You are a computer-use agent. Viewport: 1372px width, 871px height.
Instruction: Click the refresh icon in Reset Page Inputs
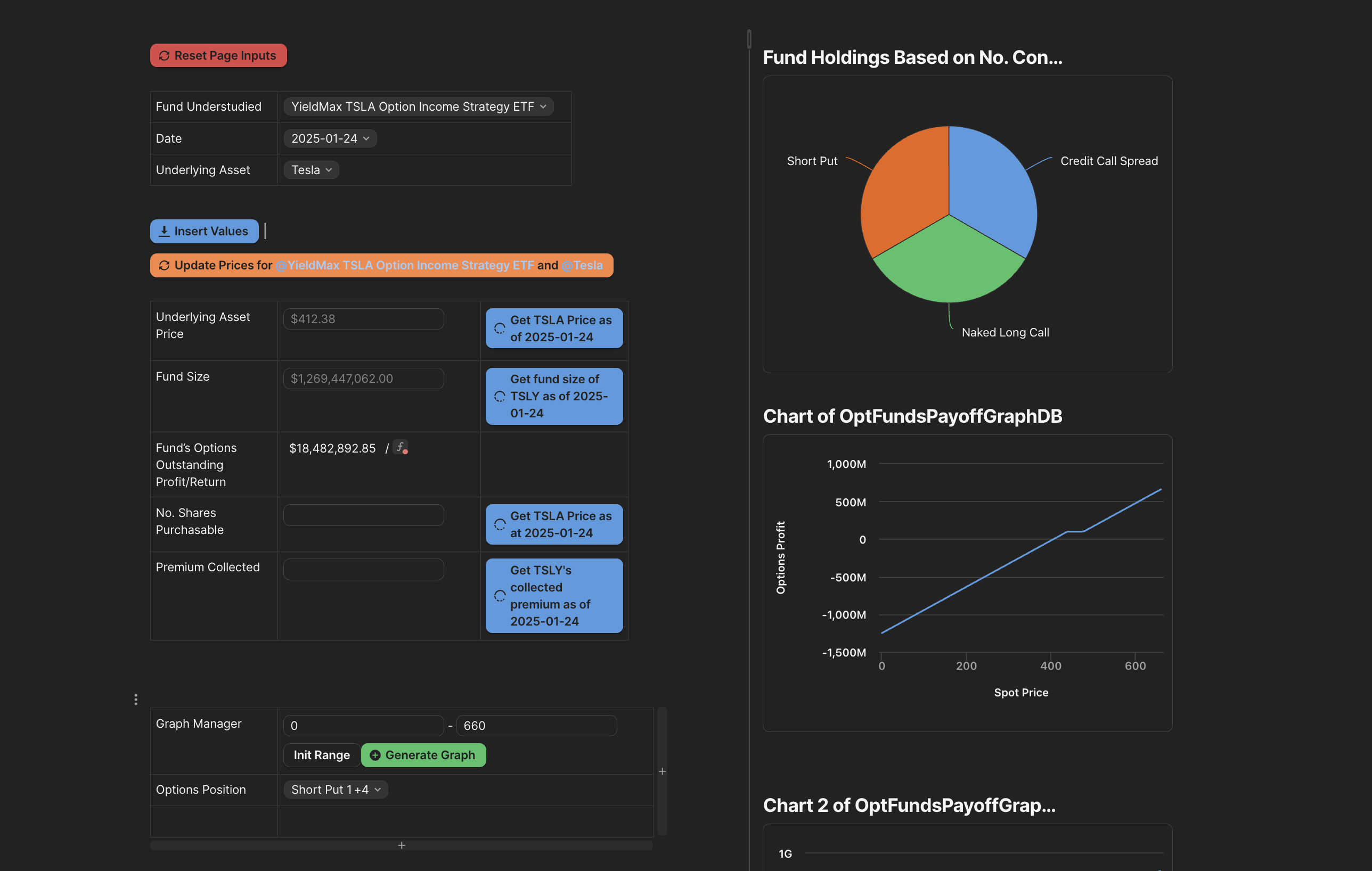click(164, 56)
